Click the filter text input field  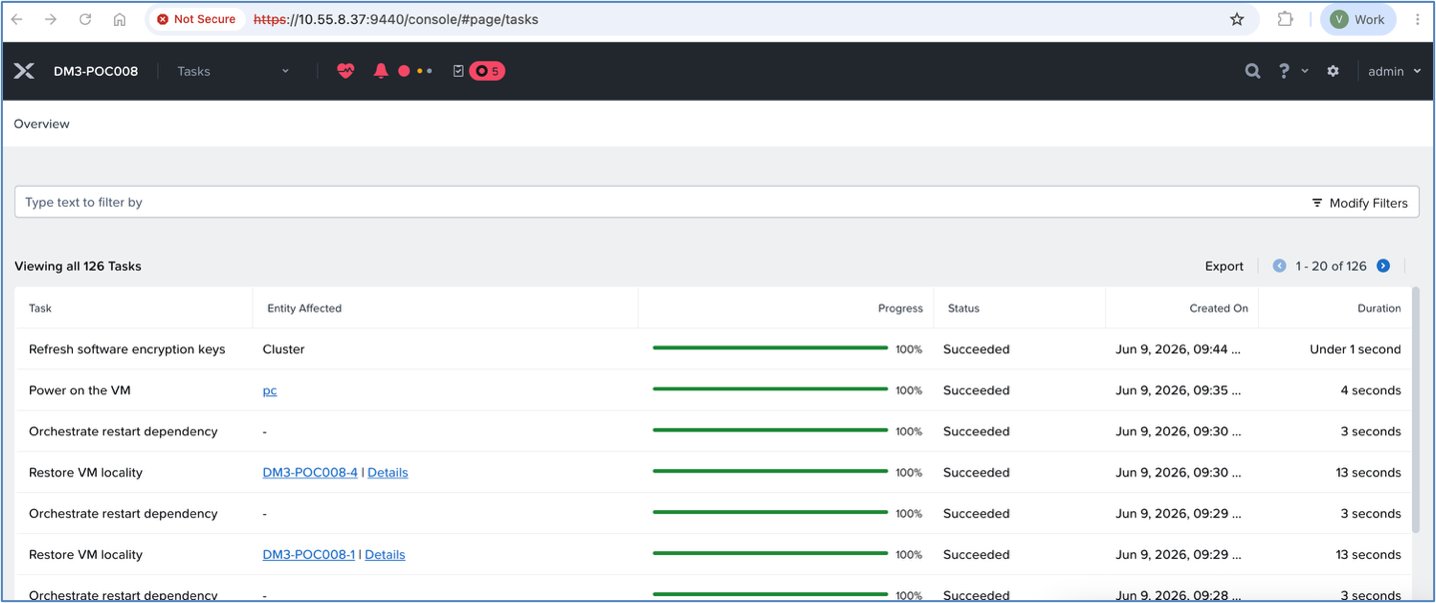[x=660, y=202]
